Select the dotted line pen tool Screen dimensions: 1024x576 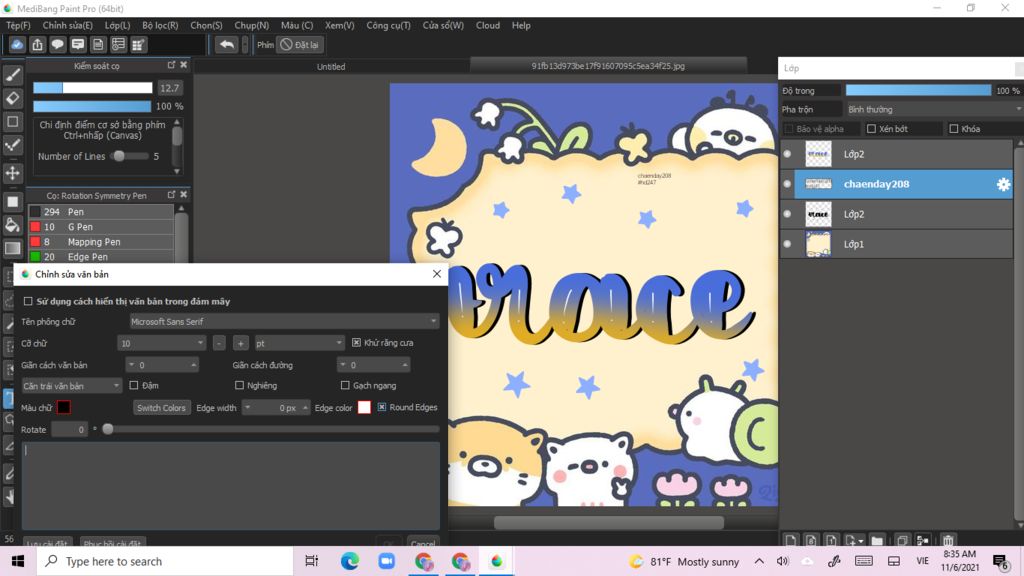coord(12,145)
